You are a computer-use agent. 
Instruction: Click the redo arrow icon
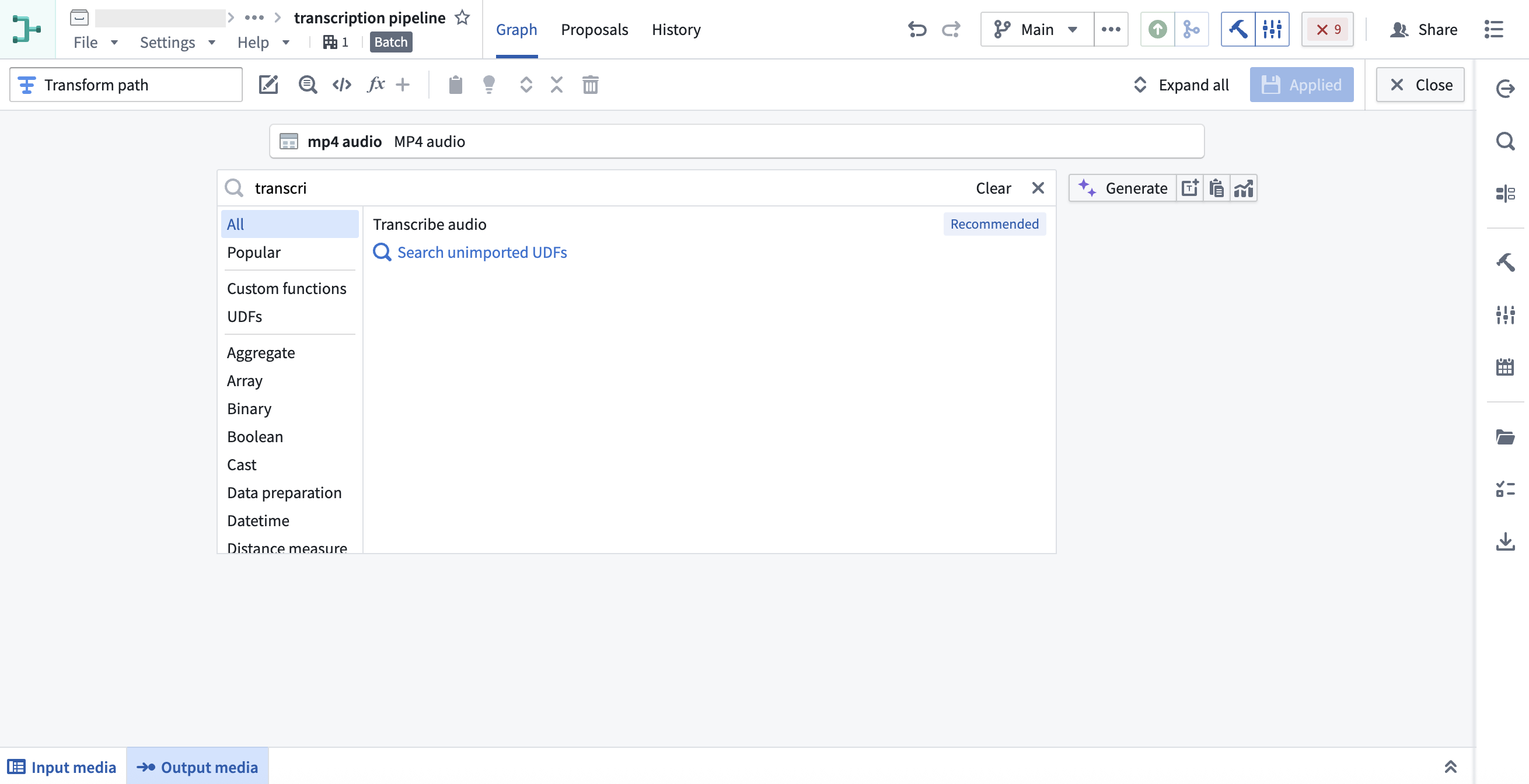pos(951,29)
